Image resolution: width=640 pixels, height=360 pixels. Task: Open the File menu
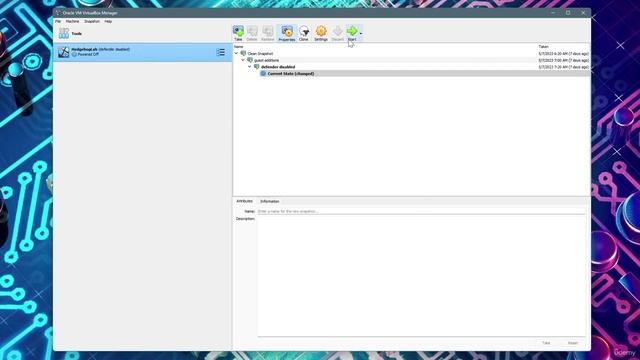(58, 21)
